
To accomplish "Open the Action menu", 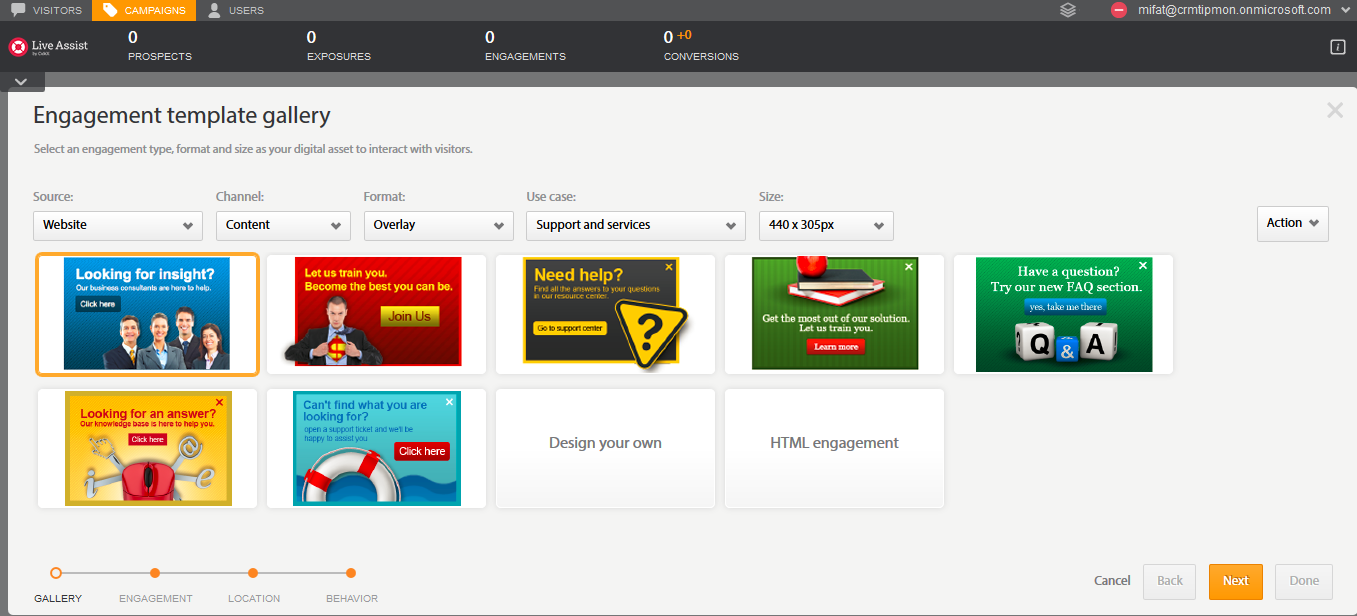I will (1292, 223).
